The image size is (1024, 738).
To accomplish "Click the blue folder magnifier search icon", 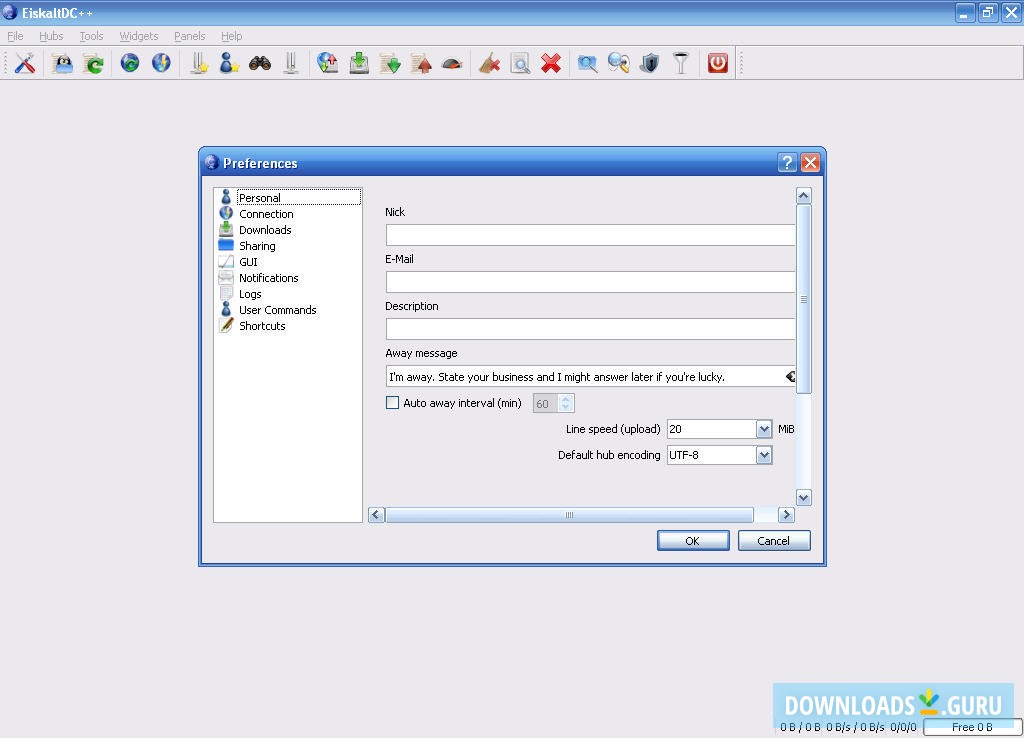I will tap(587, 63).
